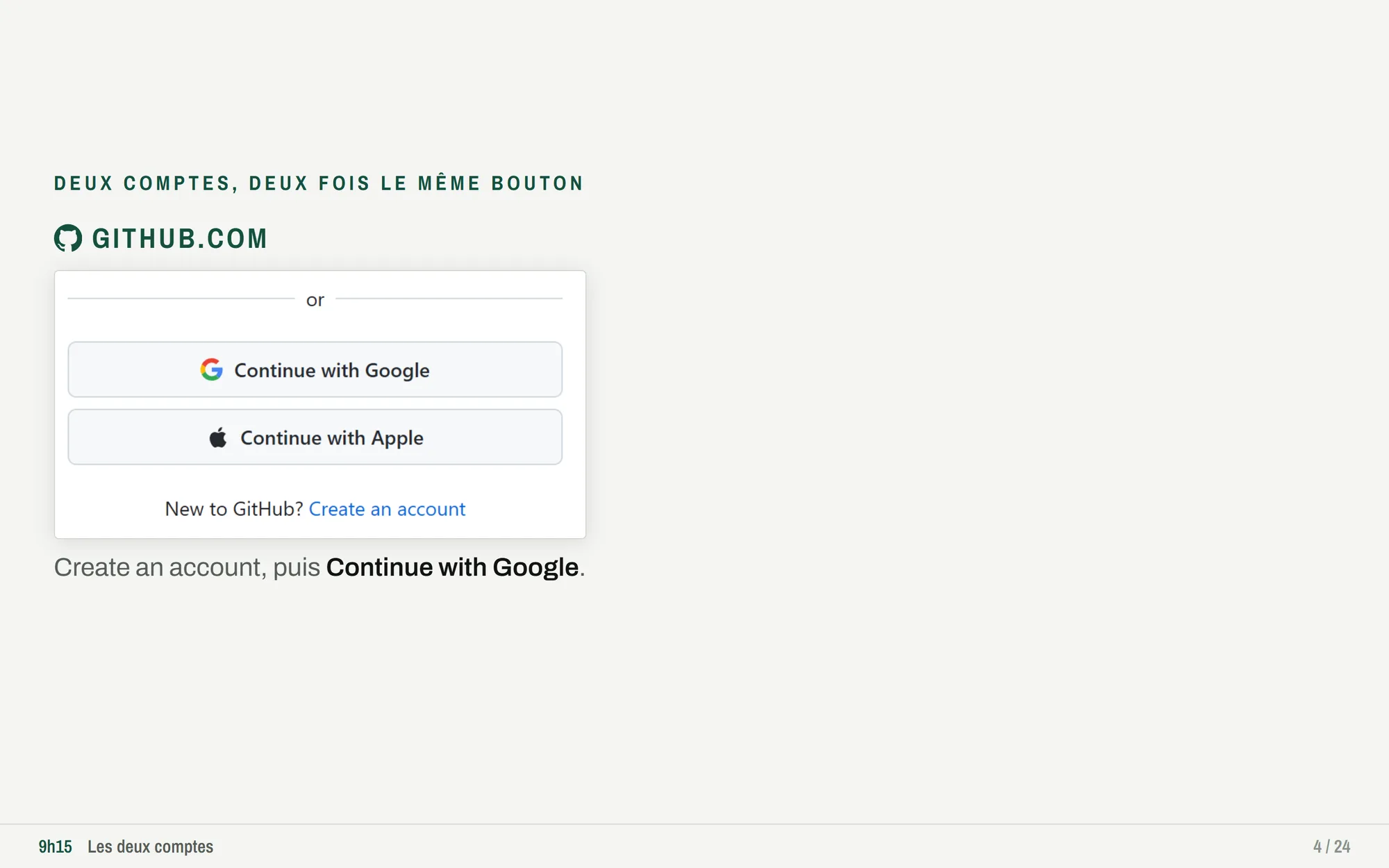Screen dimensions: 1389x868
Task: Click the Google G logo icon
Action: coord(212,369)
